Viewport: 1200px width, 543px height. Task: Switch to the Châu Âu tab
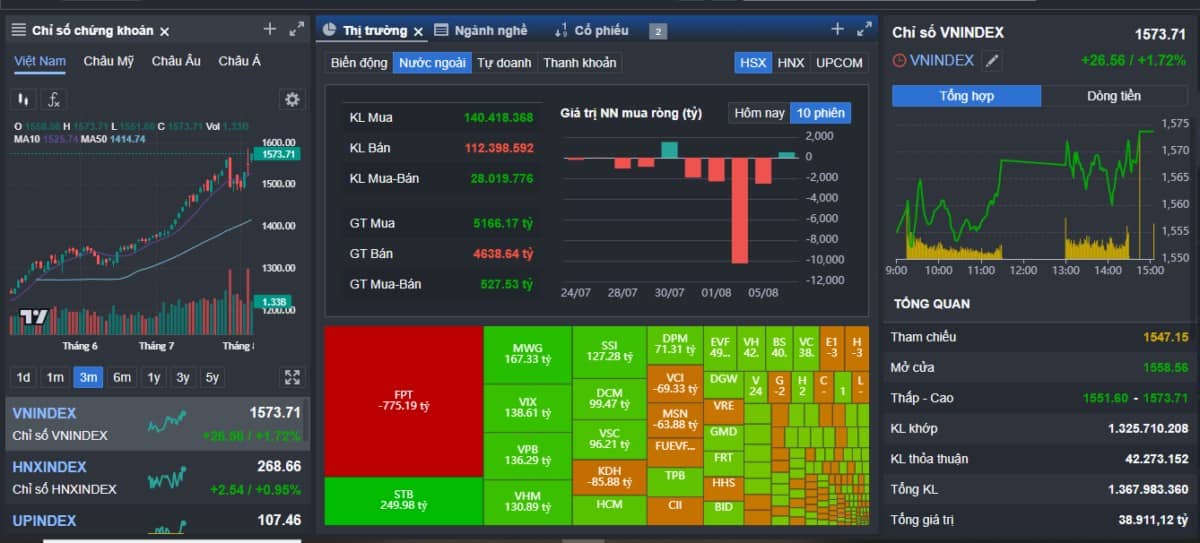tap(176, 61)
